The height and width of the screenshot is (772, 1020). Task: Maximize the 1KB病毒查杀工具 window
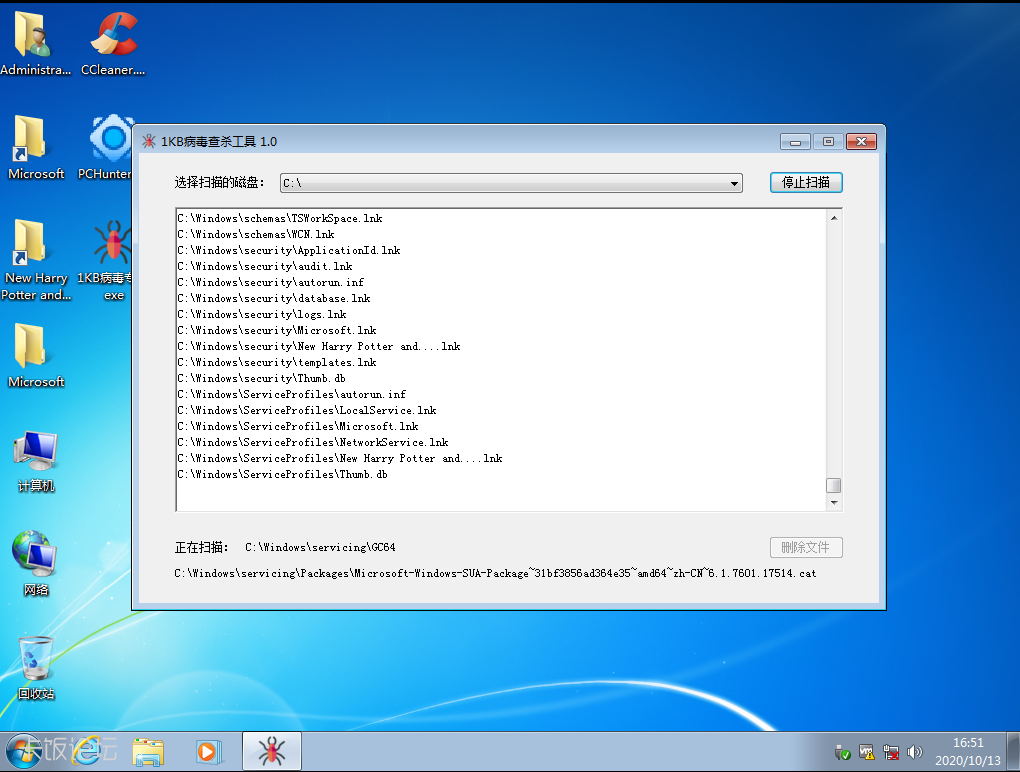point(828,141)
